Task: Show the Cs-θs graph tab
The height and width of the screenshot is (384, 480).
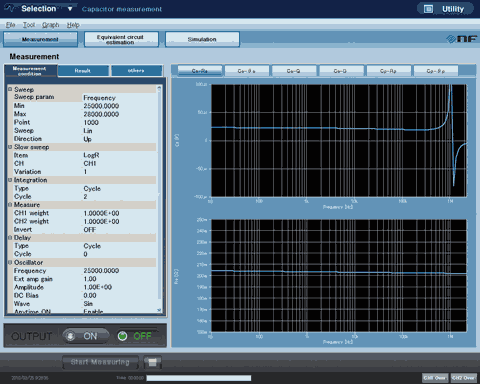Action: click(x=247, y=71)
